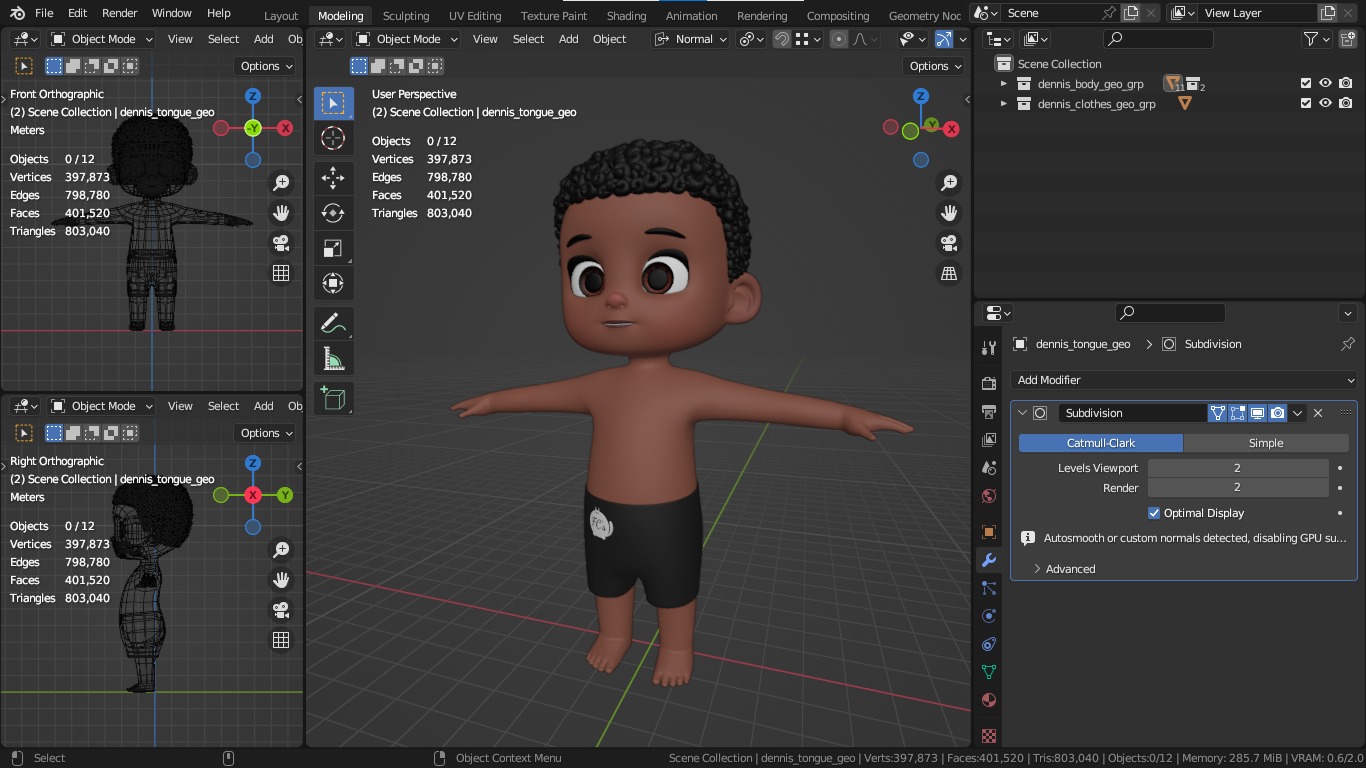
Task: Toggle Subdivision modifier viewport display
Action: [1258, 413]
